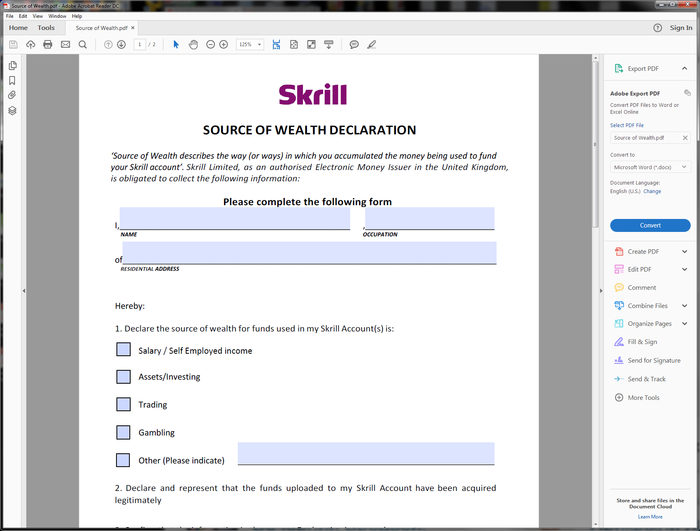Expand the Combine Files chevron
This screenshot has height=531, width=700.
click(x=684, y=305)
